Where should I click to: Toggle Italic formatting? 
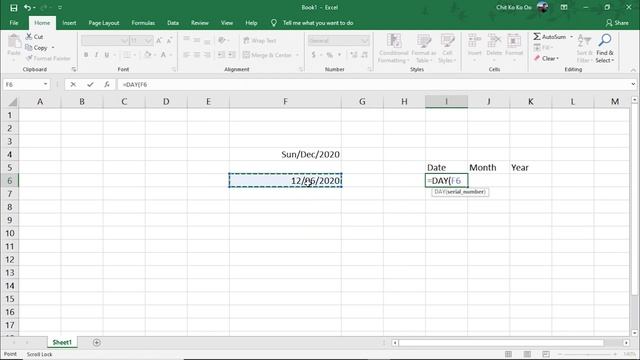tap(96, 55)
